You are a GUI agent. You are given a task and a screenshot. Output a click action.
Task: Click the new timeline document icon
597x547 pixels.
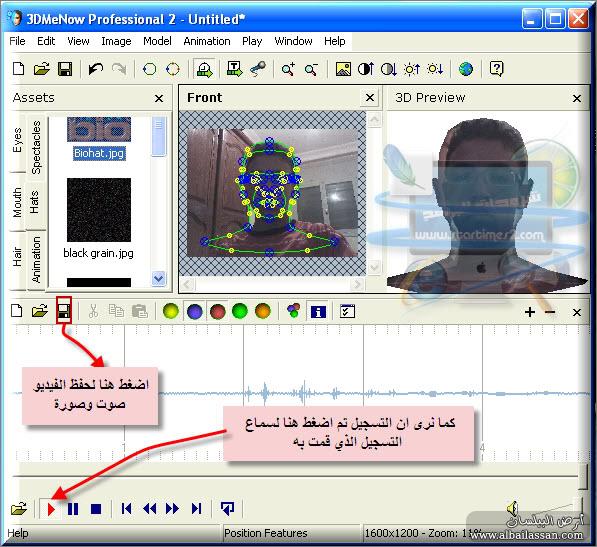click(x=17, y=311)
